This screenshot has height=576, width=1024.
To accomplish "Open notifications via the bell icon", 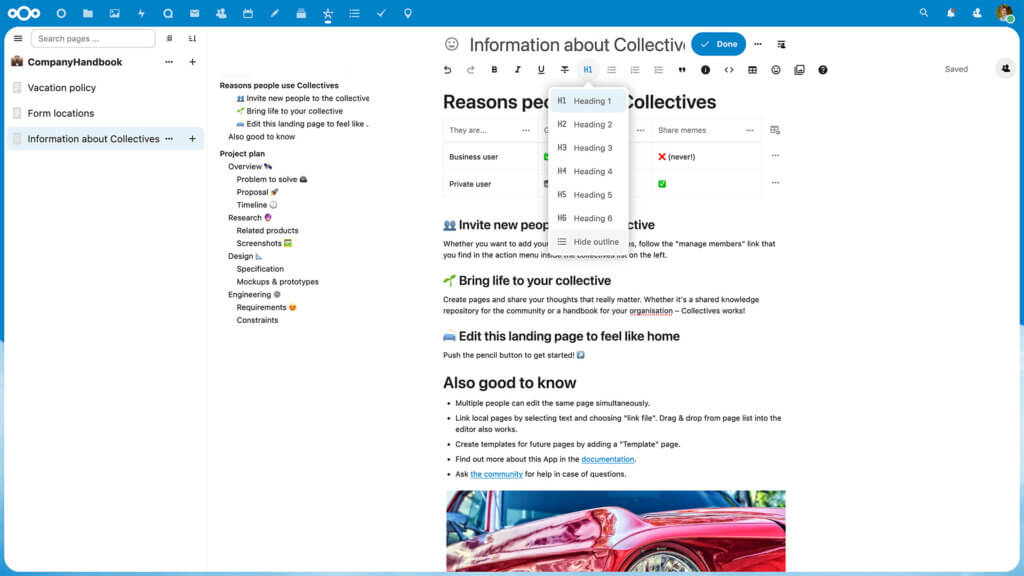I will 952,12.
